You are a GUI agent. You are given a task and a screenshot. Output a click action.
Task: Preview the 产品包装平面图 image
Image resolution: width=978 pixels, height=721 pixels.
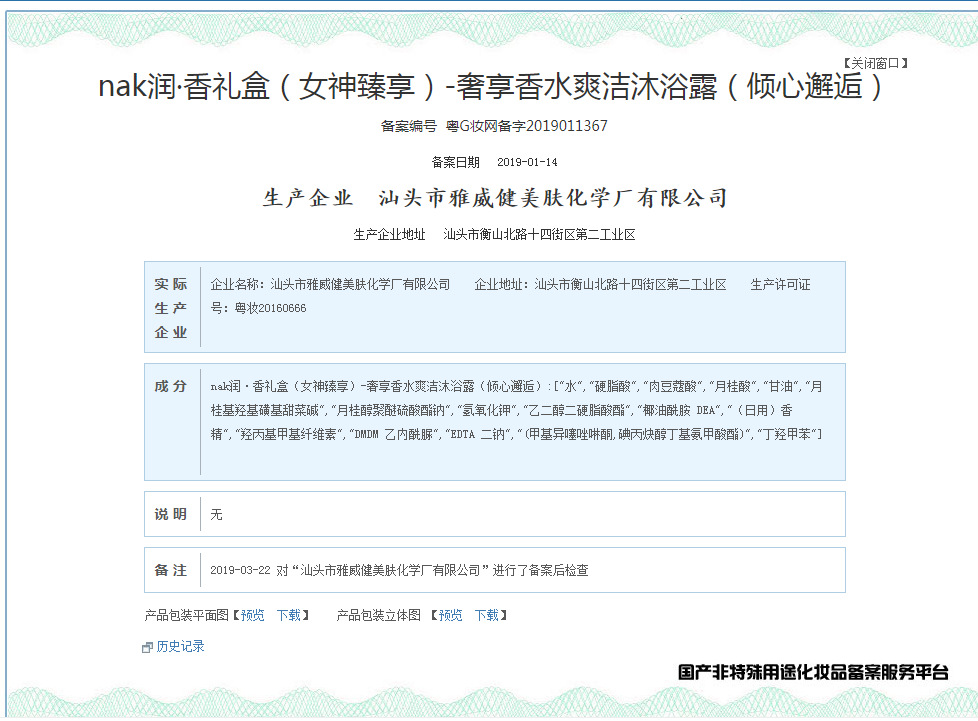click(x=253, y=616)
